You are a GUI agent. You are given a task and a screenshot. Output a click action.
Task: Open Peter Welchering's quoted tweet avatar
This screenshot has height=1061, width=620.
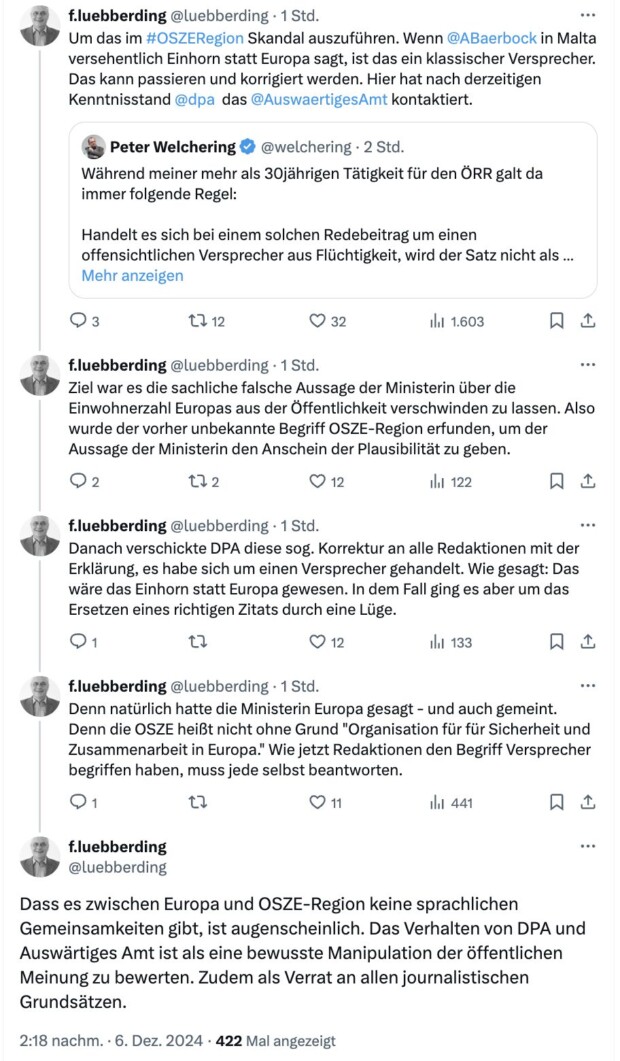tap(94, 147)
